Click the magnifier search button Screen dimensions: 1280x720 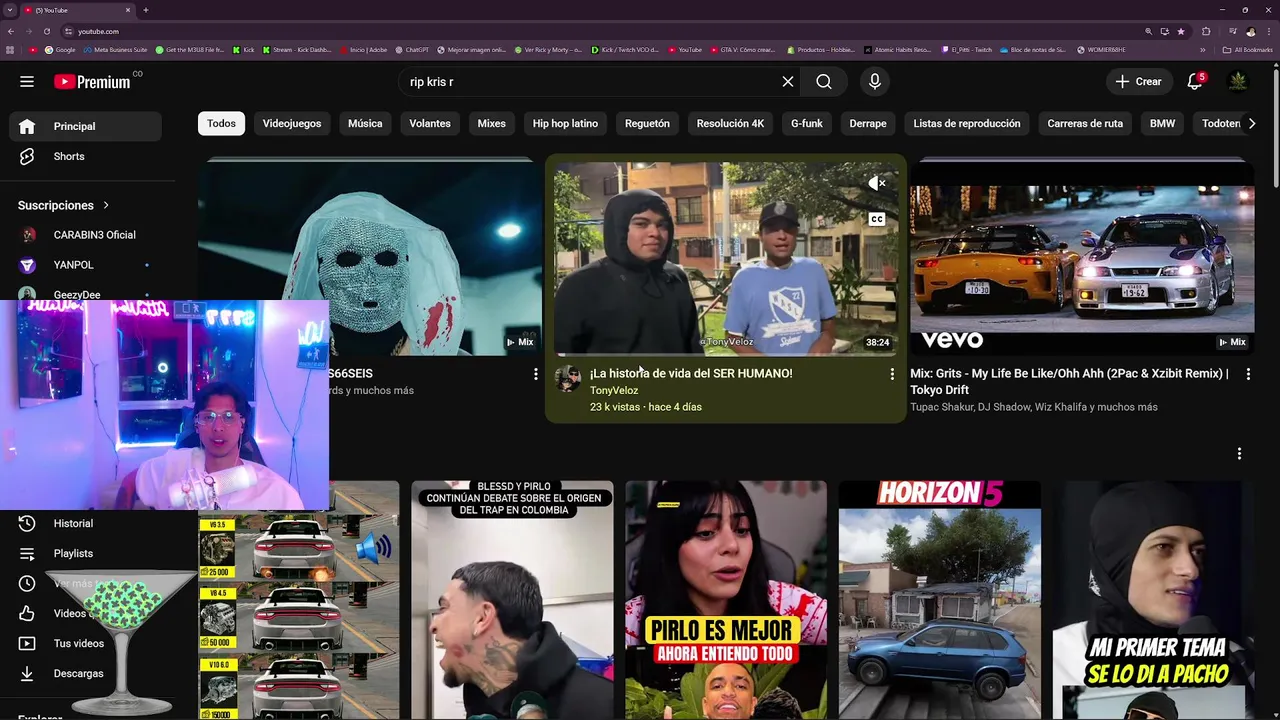[824, 82]
